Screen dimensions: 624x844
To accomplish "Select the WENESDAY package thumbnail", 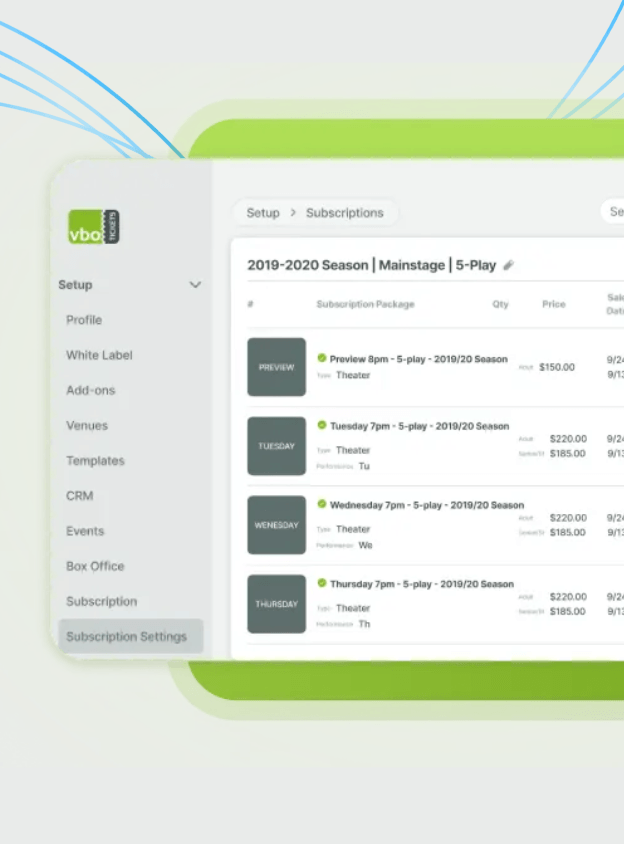I will tap(276, 525).
